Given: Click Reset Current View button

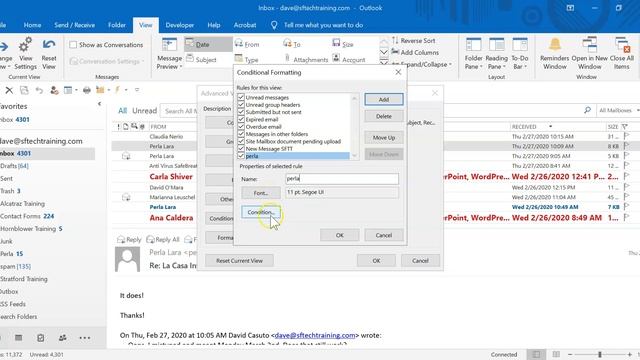Looking at the screenshot, I should click(x=240, y=260).
